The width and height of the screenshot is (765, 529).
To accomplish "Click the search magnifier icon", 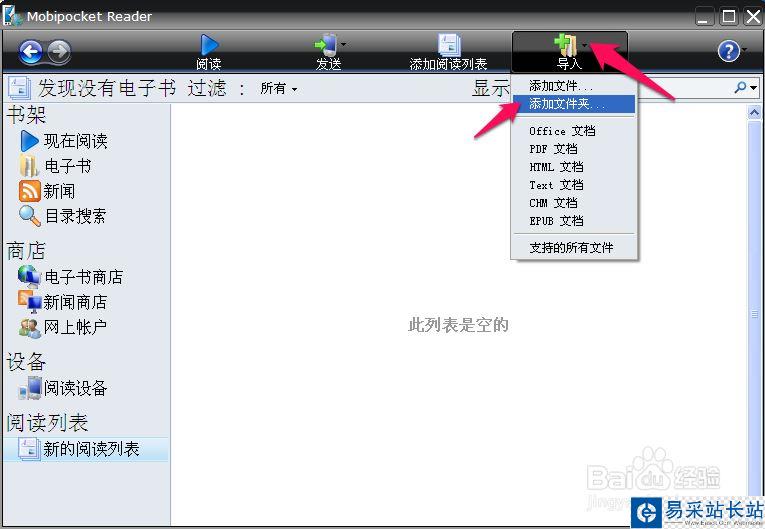I will coord(740,87).
